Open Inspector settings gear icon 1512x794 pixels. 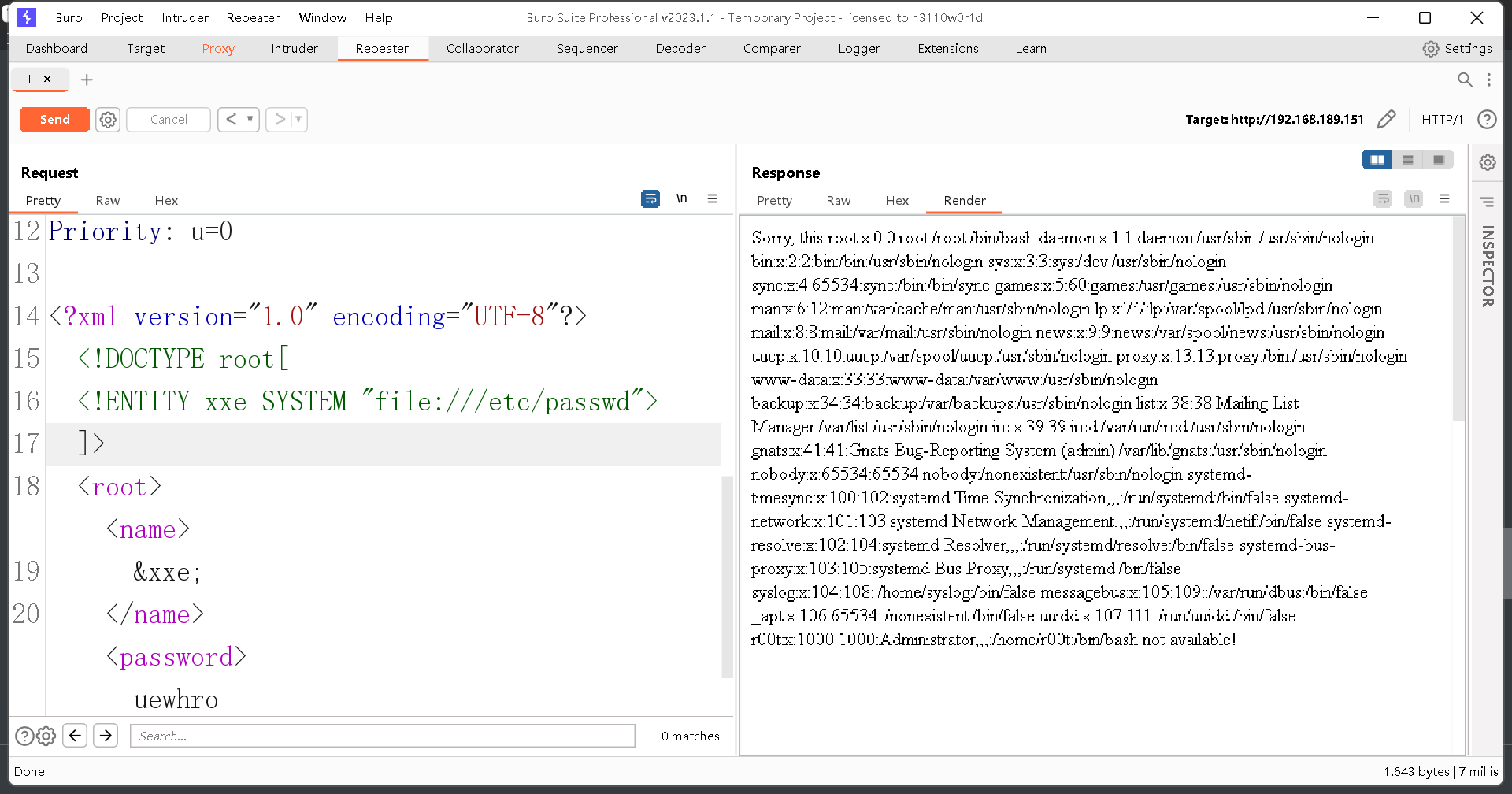[1488, 162]
